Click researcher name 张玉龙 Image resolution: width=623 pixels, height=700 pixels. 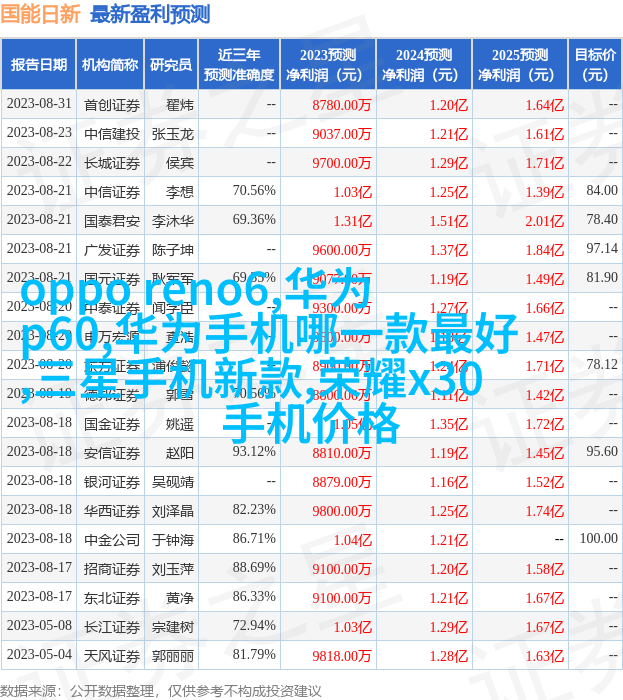tap(173, 134)
